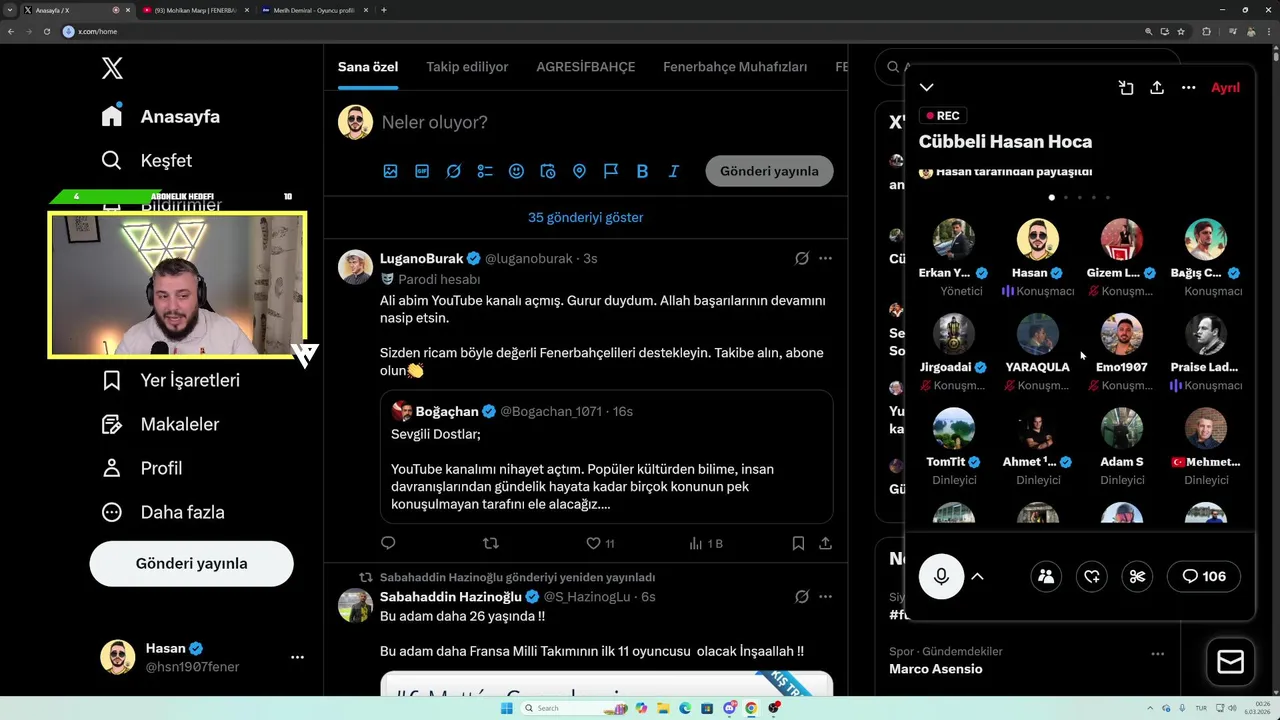Switch to Fenerbahçe Muhafızları tab
Viewport: 1280px width, 720px height.
(x=735, y=67)
